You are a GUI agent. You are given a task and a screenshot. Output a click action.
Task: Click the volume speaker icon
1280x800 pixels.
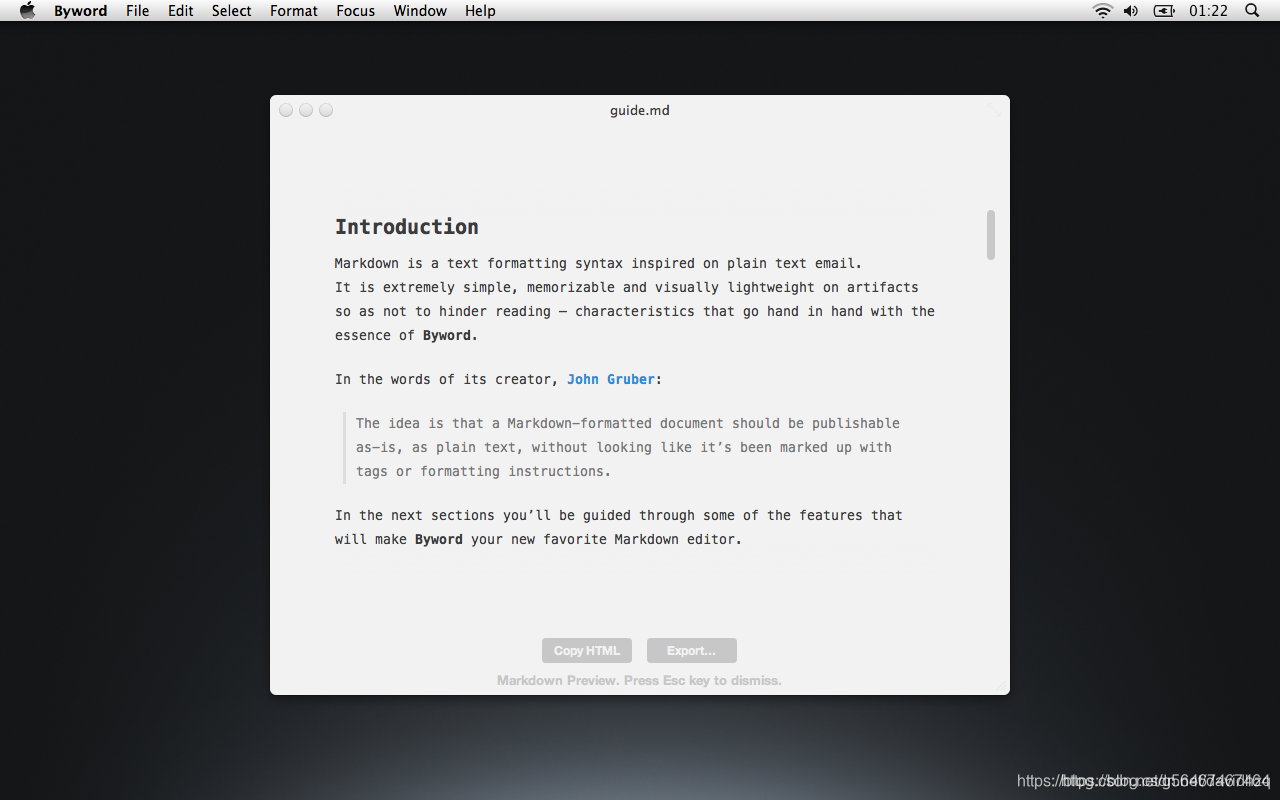[1131, 11]
